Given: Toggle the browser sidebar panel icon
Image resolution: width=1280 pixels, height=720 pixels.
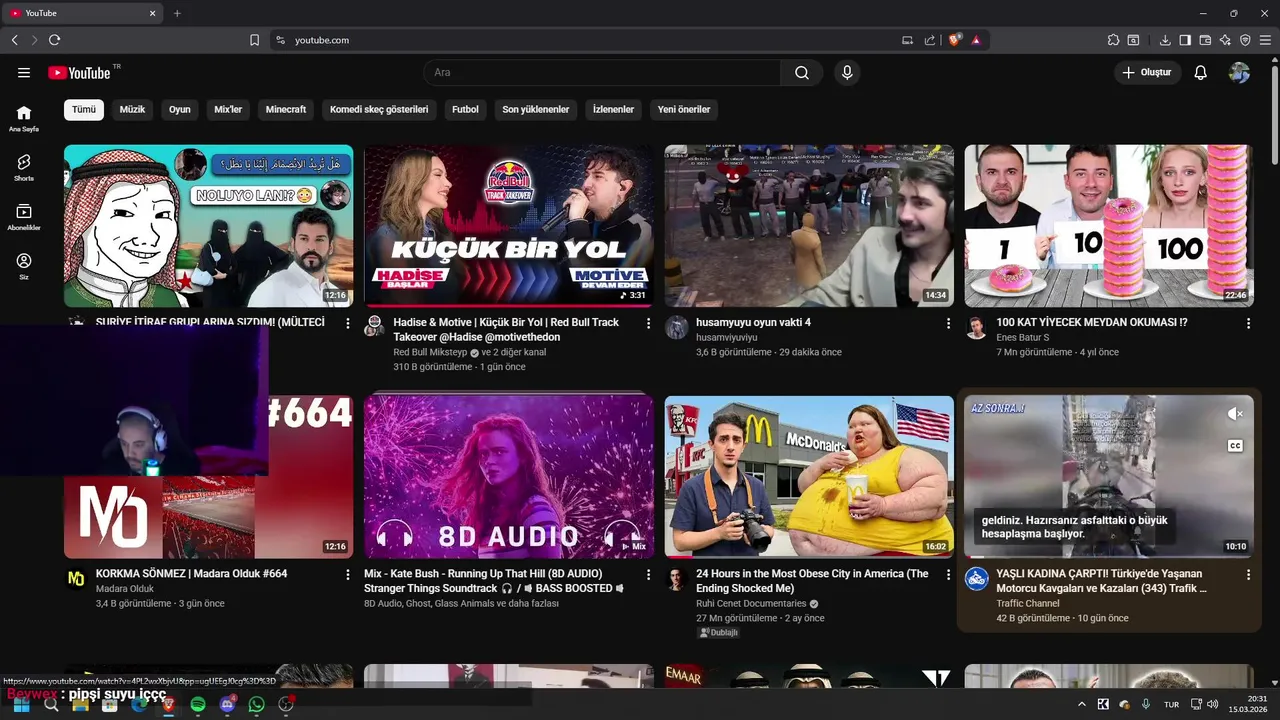Looking at the screenshot, I should click(x=1185, y=40).
